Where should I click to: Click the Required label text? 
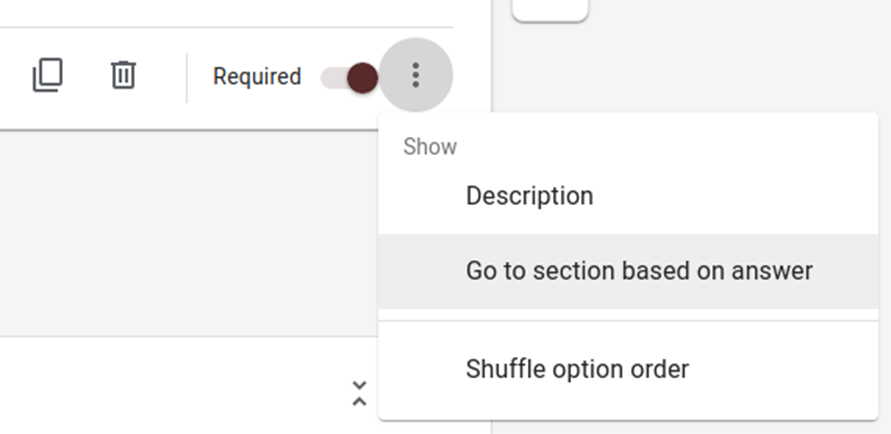(x=257, y=77)
